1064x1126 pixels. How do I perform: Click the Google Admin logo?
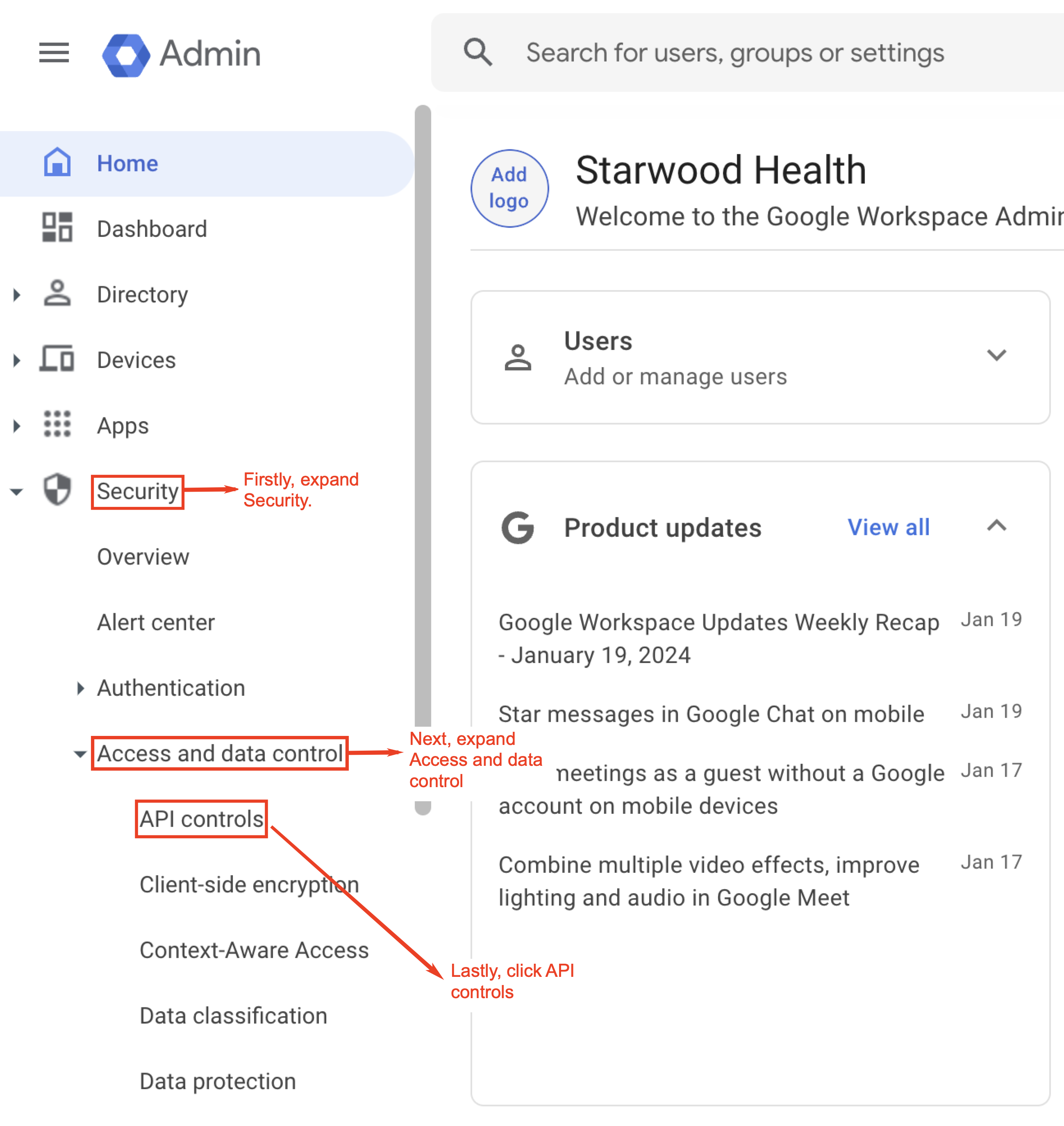pos(126,55)
